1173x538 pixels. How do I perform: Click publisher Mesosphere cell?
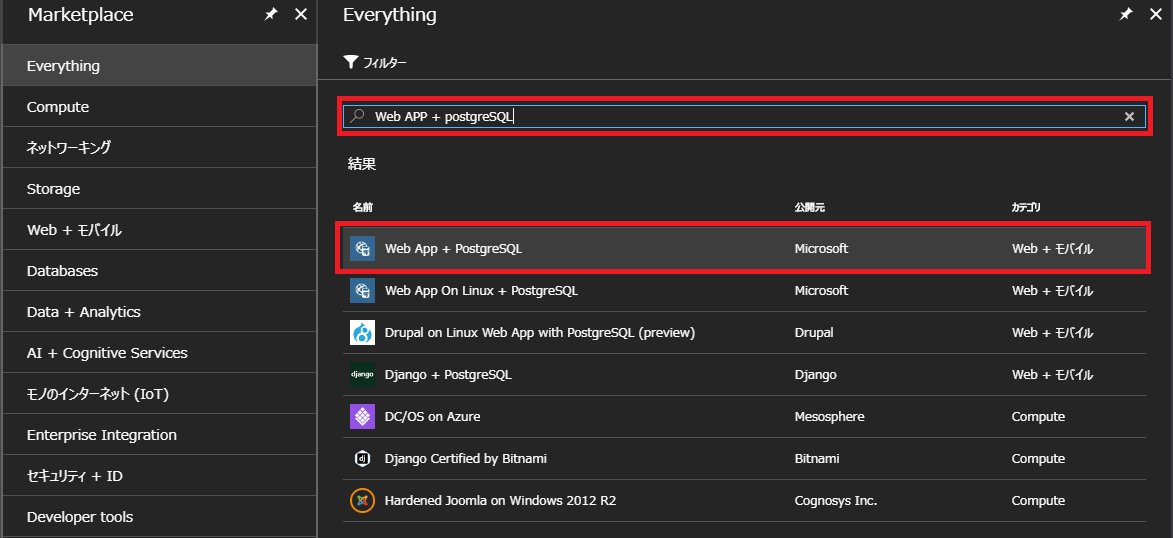point(830,416)
